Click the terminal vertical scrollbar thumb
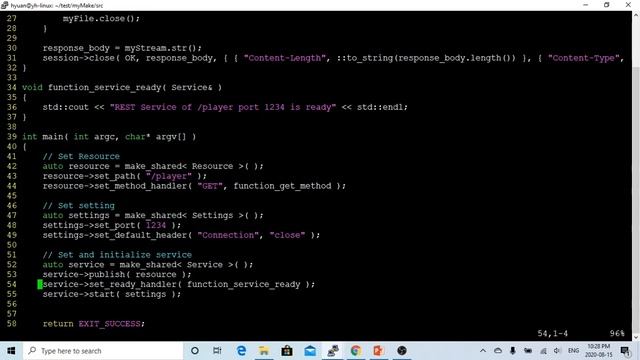Screen dimensions: 640x360 click(636, 200)
